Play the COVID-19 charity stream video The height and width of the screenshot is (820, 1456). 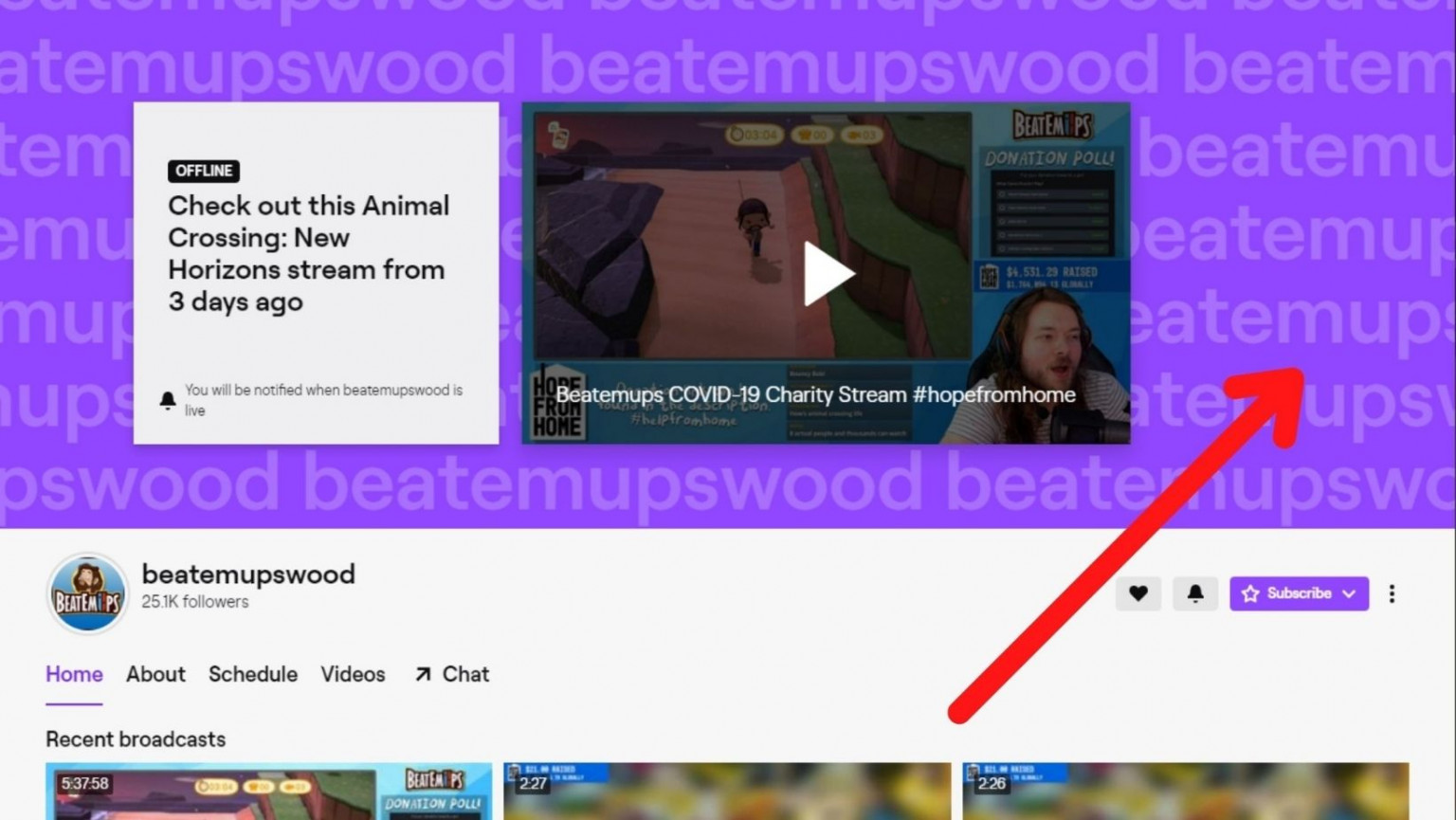pyautogui.click(x=827, y=273)
